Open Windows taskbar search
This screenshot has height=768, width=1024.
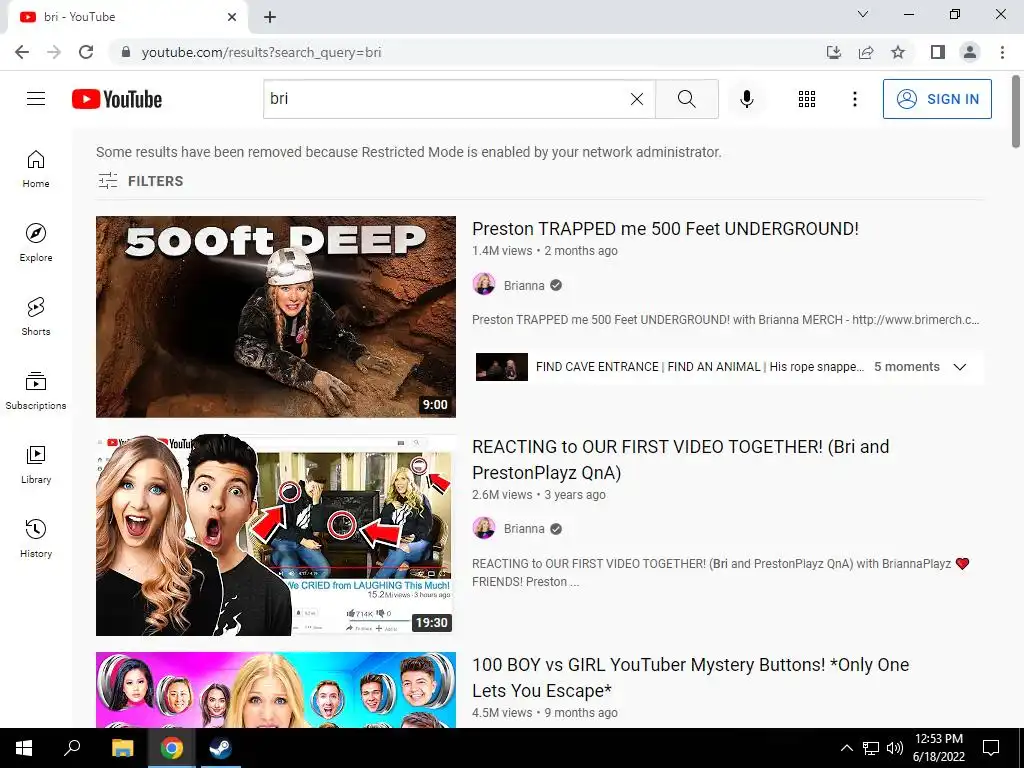click(72, 748)
